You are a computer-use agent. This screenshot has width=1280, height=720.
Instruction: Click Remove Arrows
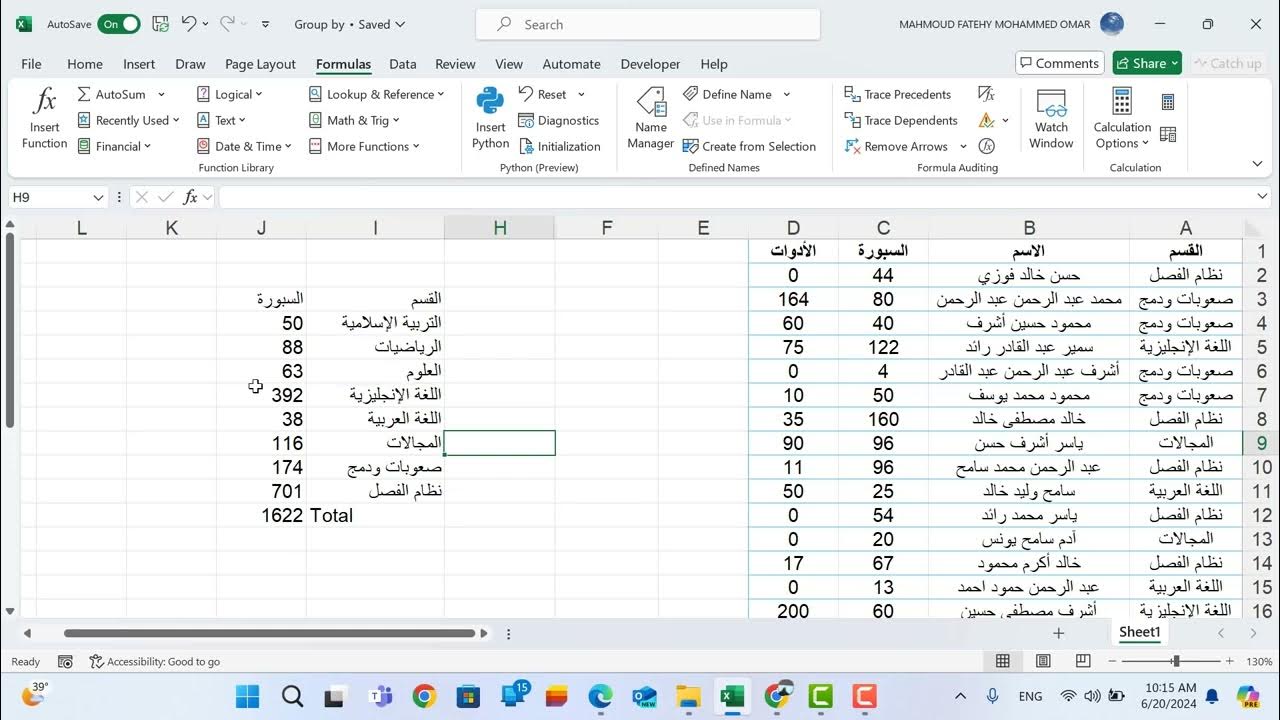[897, 146]
